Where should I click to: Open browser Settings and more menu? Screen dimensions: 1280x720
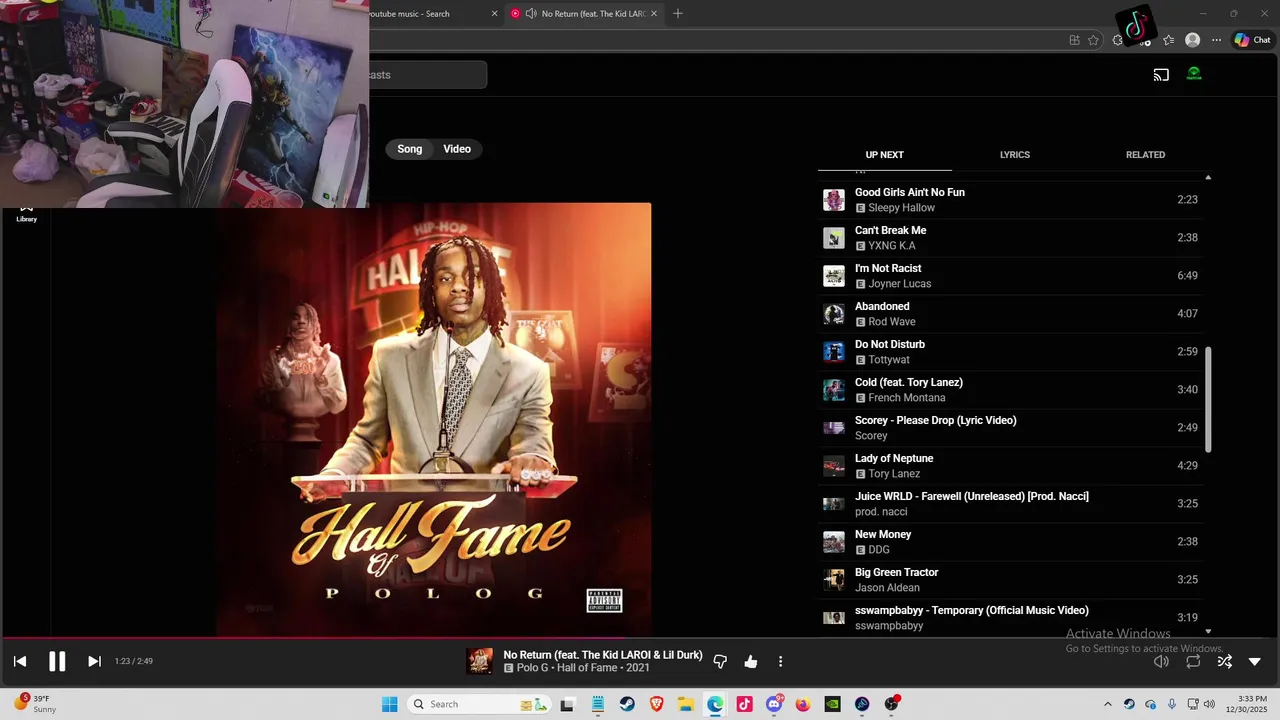click(1216, 40)
